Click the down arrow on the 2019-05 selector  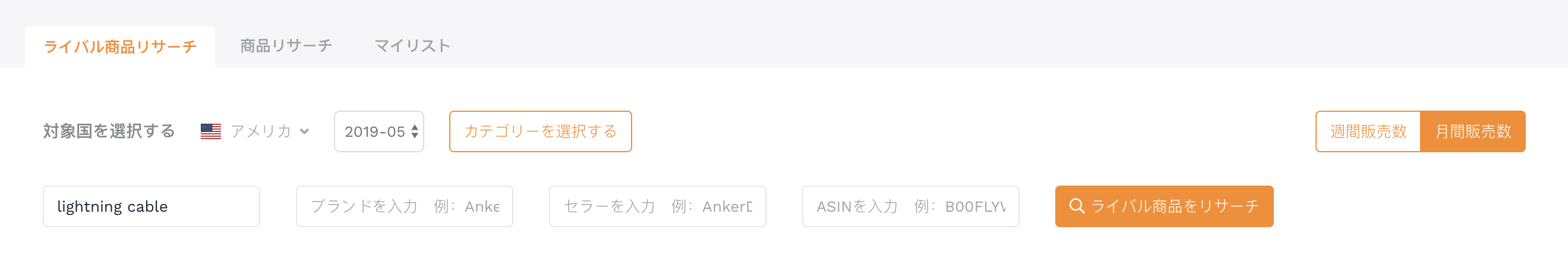pyautogui.click(x=415, y=136)
